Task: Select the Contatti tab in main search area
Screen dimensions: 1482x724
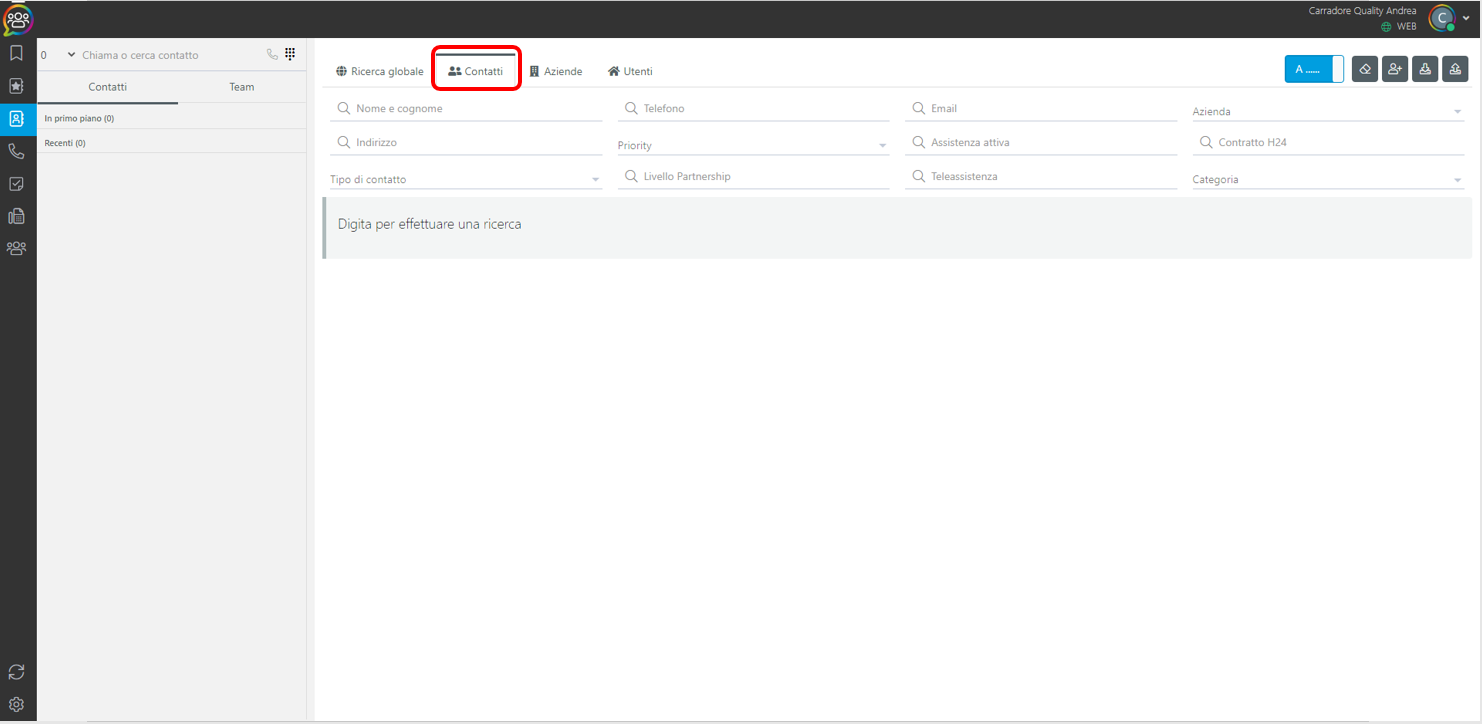Action: (476, 72)
